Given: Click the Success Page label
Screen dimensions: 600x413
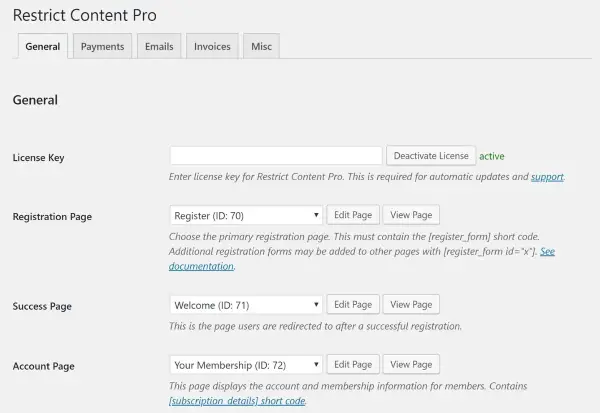Looking at the screenshot, I should pos(42,306).
